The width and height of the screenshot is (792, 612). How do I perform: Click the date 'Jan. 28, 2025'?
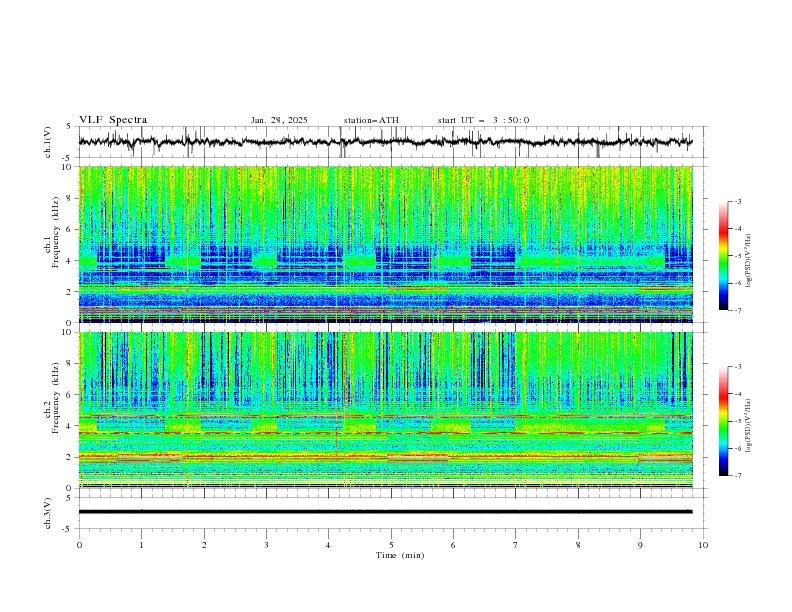pyautogui.click(x=279, y=120)
